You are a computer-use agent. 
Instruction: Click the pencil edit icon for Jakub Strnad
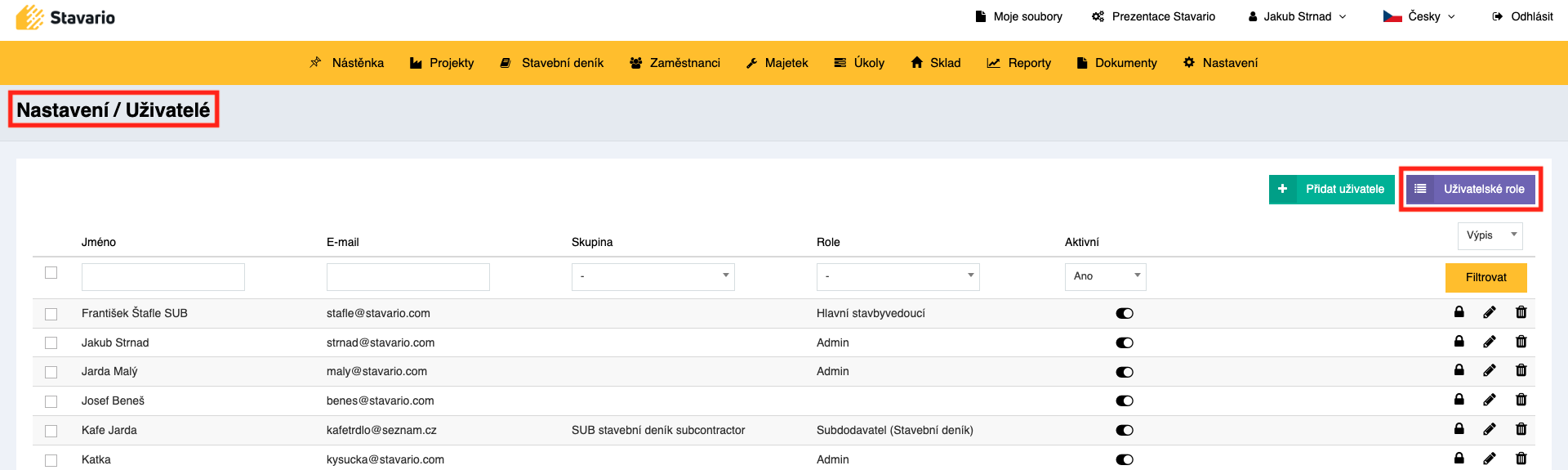1490,342
